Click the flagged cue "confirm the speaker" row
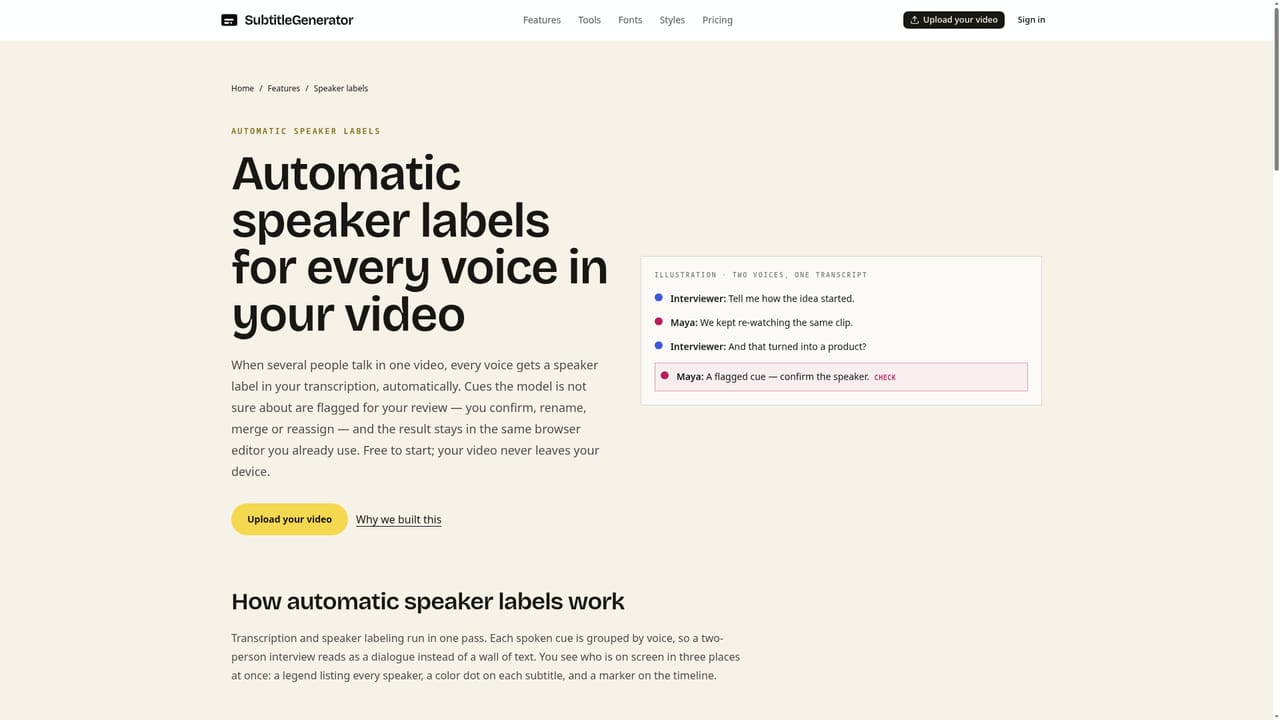Screen dimensions: 1280x720 click(x=841, y=377)
